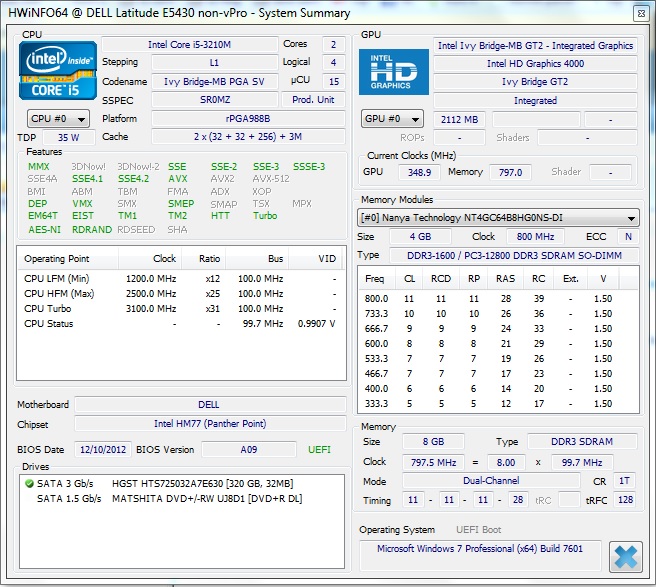Click the Platform value rPGA988B
Viewport: 656px width, 587px height.
coord(248,119)
